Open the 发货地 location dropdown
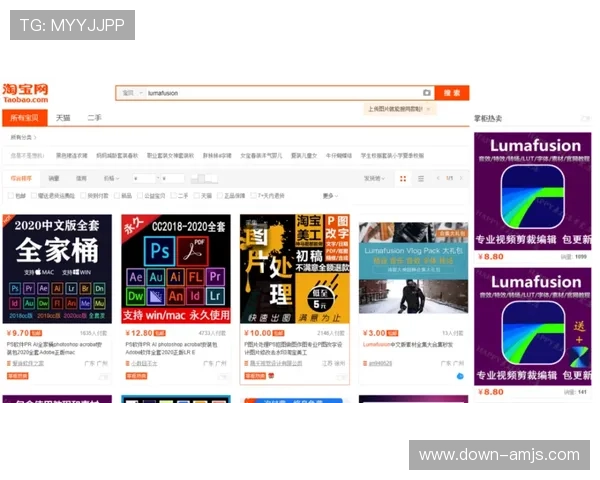The width and height of the screenshot is (600, 480). tap(374, 178)
